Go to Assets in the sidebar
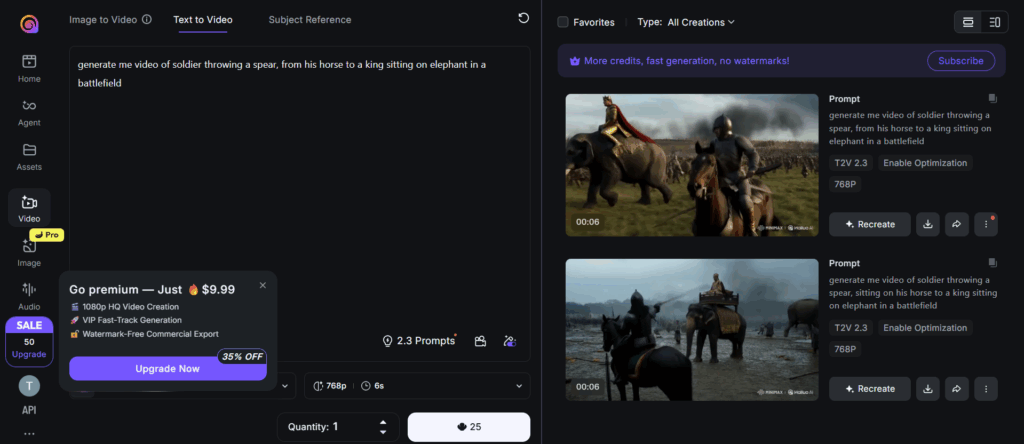Screen dimensions: 1024x444 pos(29,155)
